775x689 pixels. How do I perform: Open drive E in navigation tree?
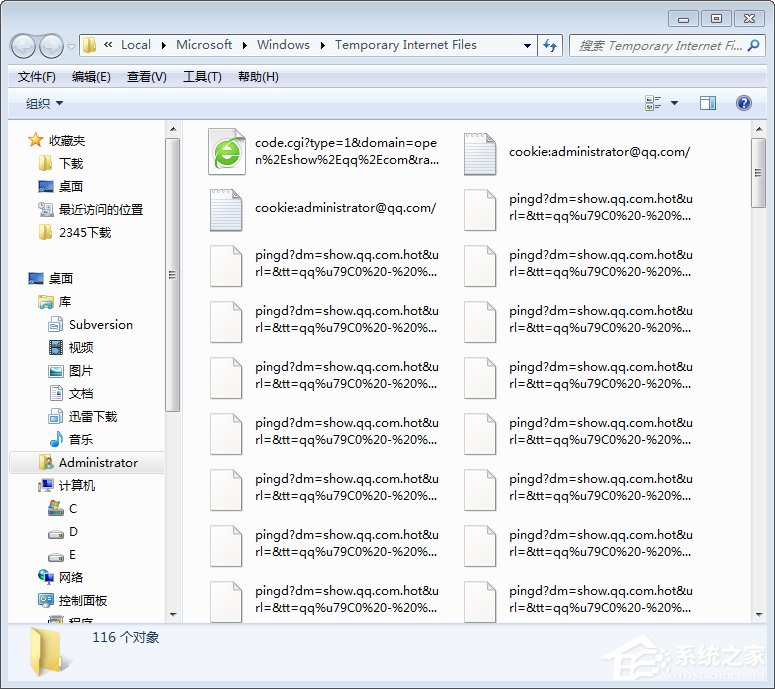62,555
